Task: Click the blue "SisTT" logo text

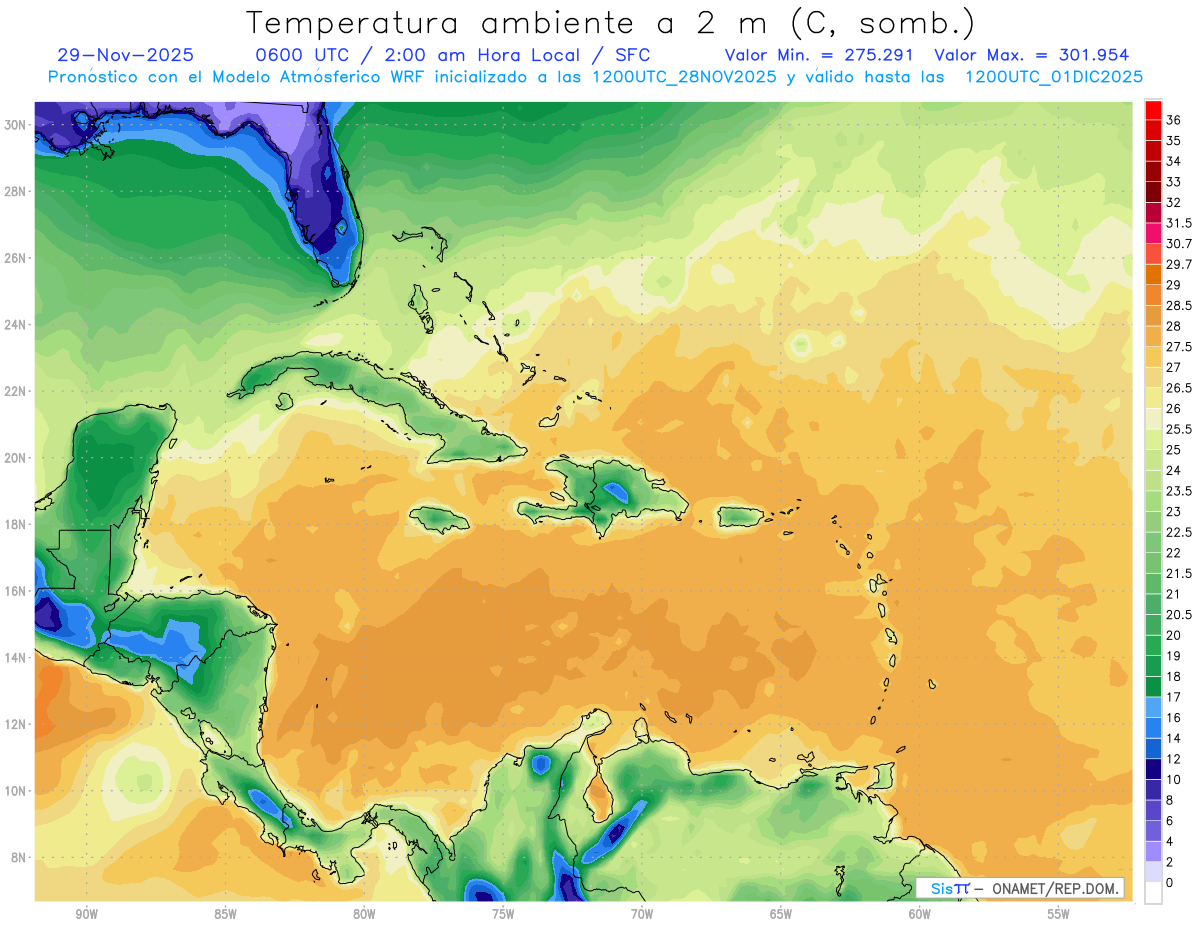Action: [950, 888]
